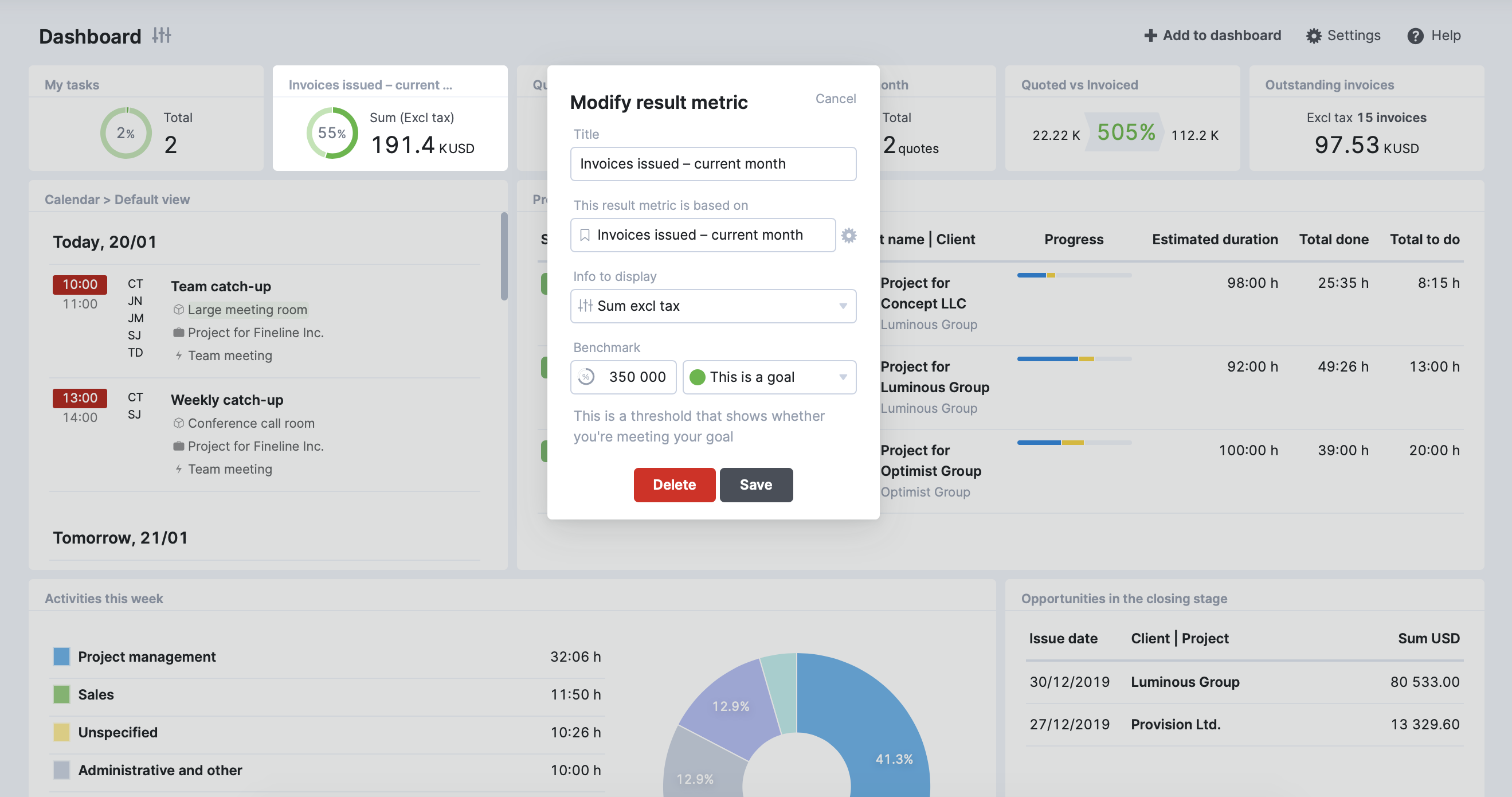Open Opportunities in the closing stage header

[1124, 599]
